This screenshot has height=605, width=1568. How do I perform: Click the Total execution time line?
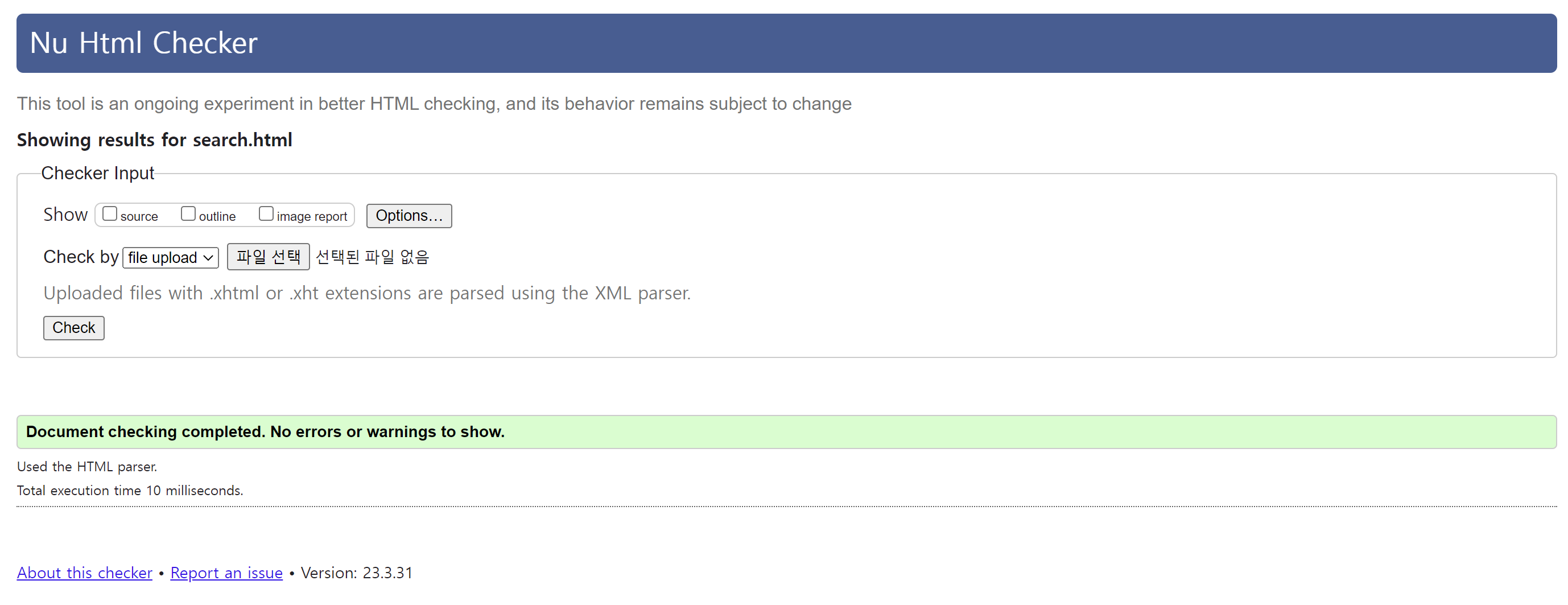click(130, 491)
